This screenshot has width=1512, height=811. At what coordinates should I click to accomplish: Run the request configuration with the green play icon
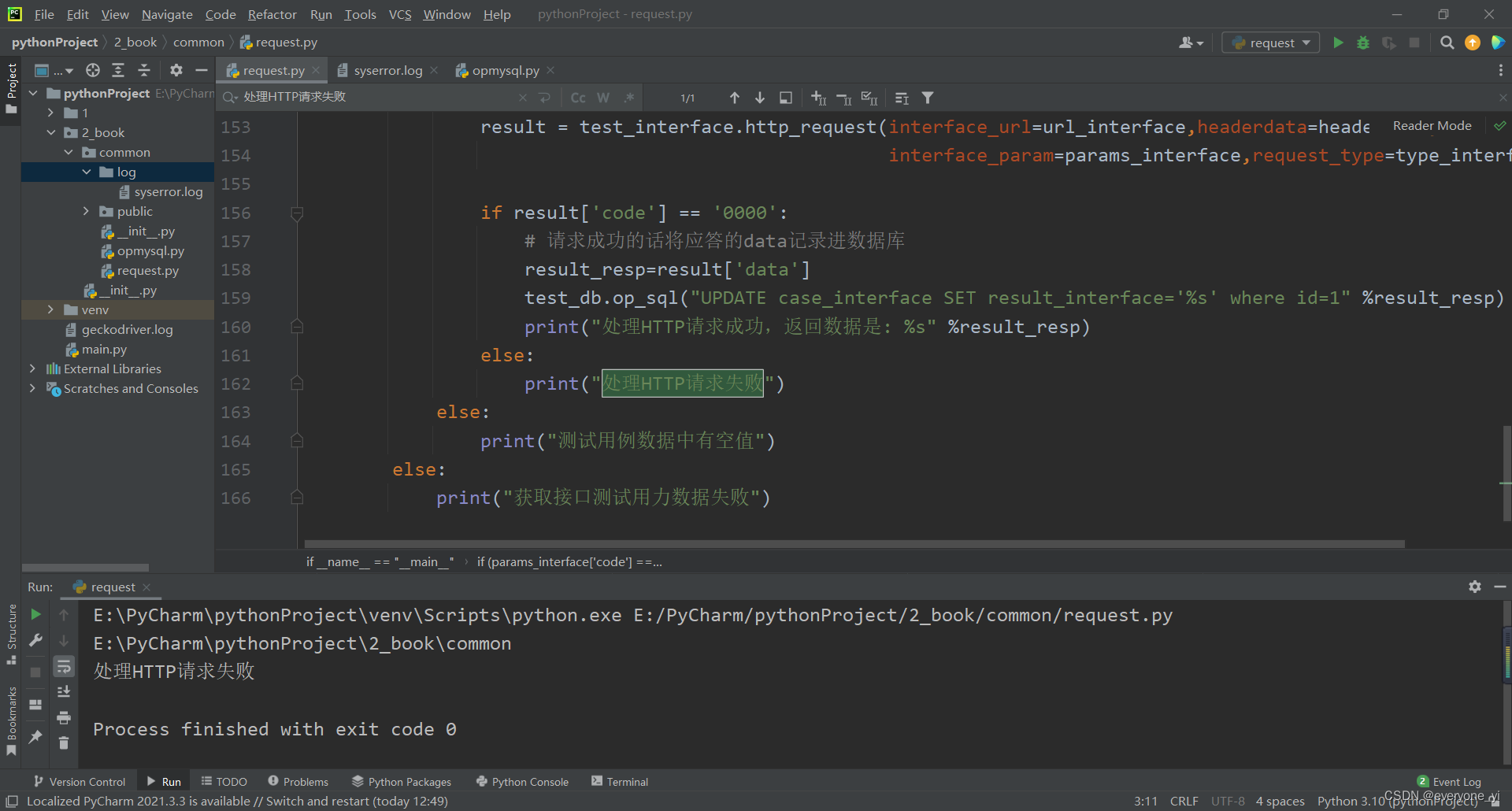[x=1338, y=43]
